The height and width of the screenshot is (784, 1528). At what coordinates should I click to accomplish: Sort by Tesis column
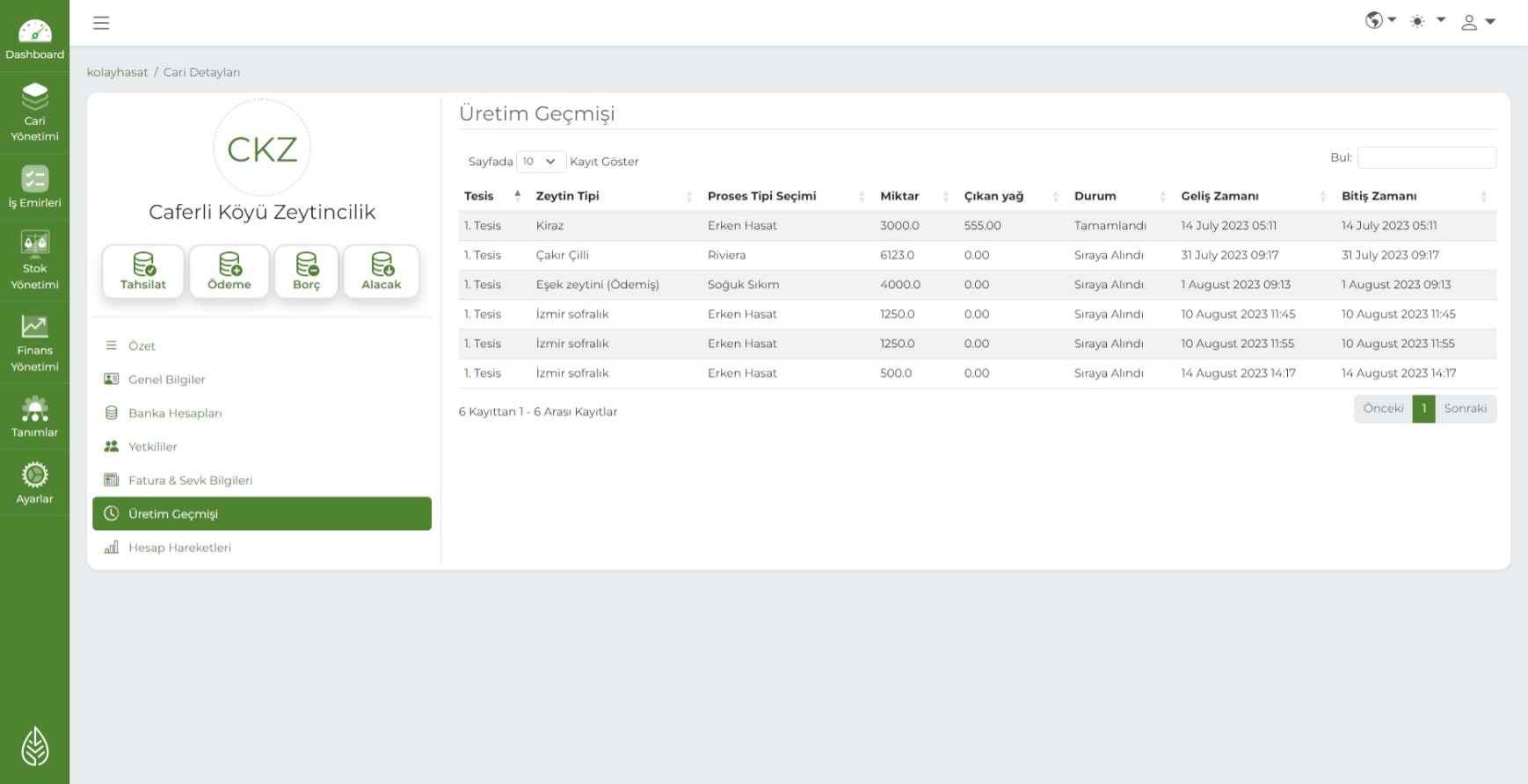pos(493,196)
